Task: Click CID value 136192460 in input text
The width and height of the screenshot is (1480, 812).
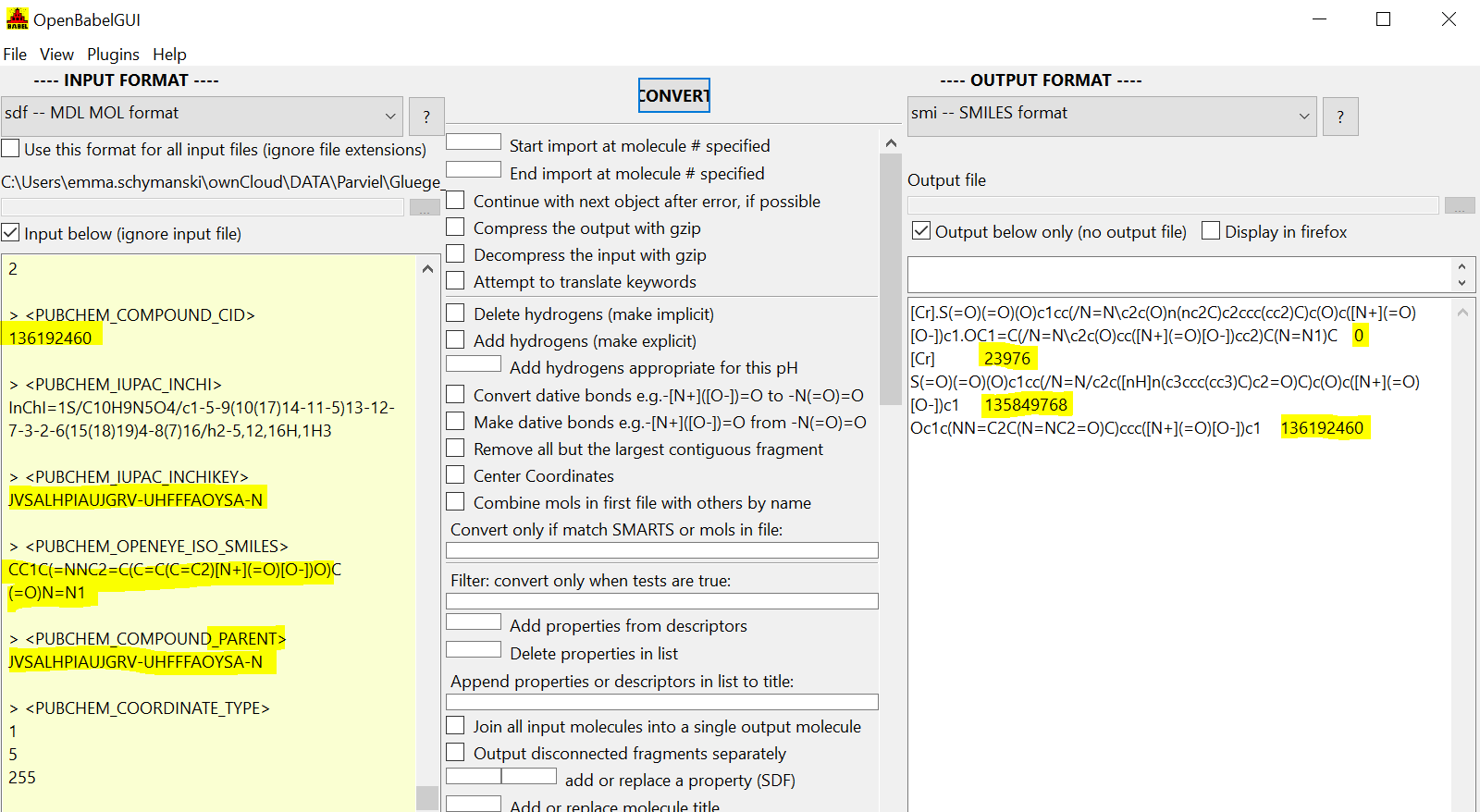Action: coord(51,338)
